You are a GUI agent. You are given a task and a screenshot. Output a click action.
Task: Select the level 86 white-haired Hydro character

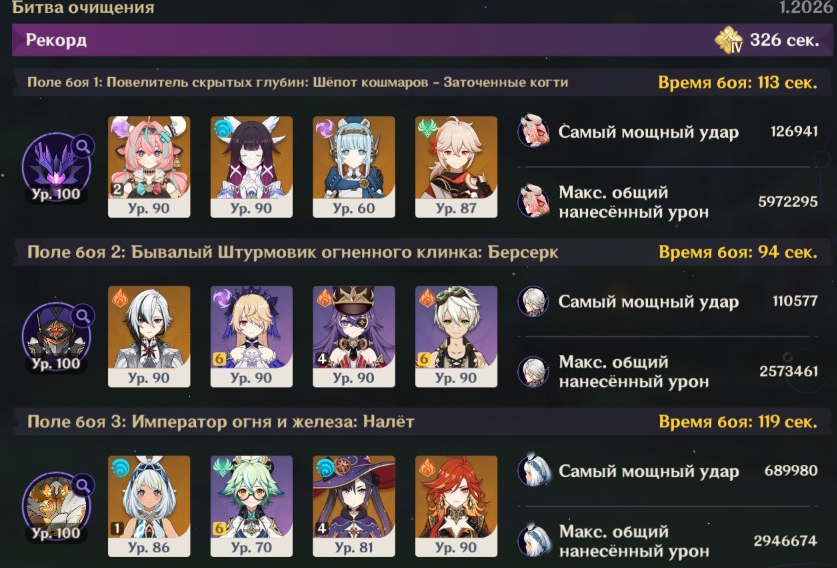[149, 506]
